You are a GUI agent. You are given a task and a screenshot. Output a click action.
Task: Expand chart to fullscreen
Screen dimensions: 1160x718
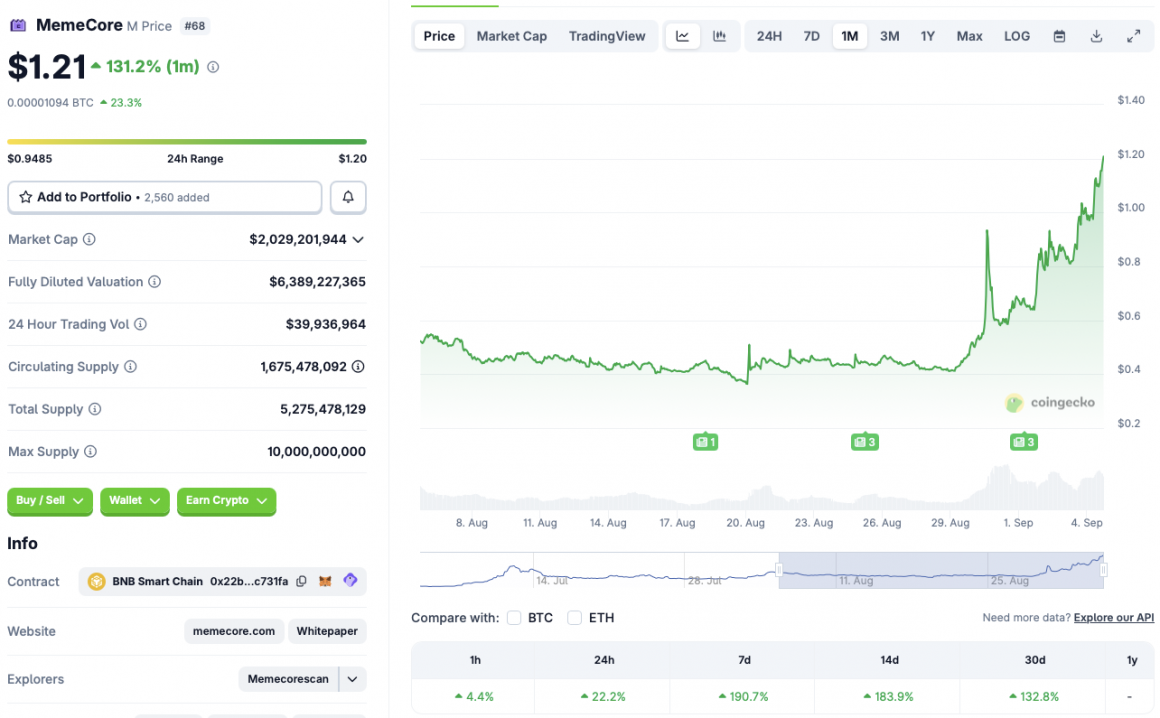click(x=1132, y=35)
